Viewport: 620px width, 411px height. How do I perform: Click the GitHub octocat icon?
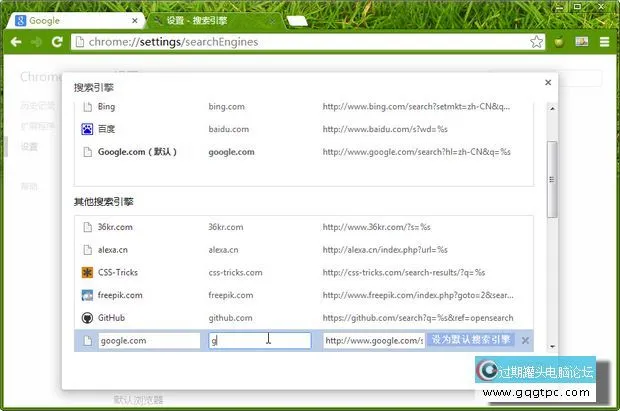[x=87, y=318]
